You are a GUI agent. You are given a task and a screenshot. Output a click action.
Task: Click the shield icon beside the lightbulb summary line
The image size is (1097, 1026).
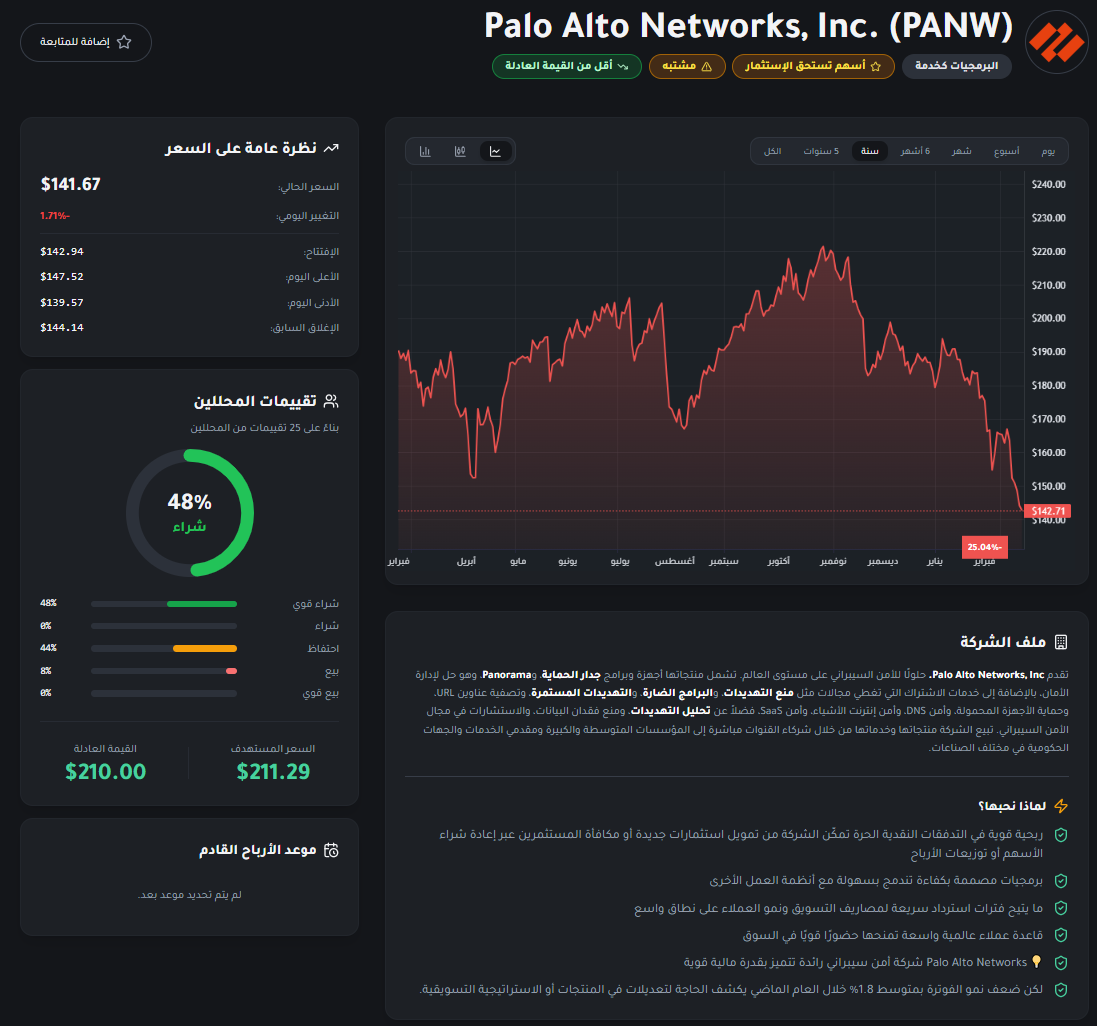[x=1061, y=962]
